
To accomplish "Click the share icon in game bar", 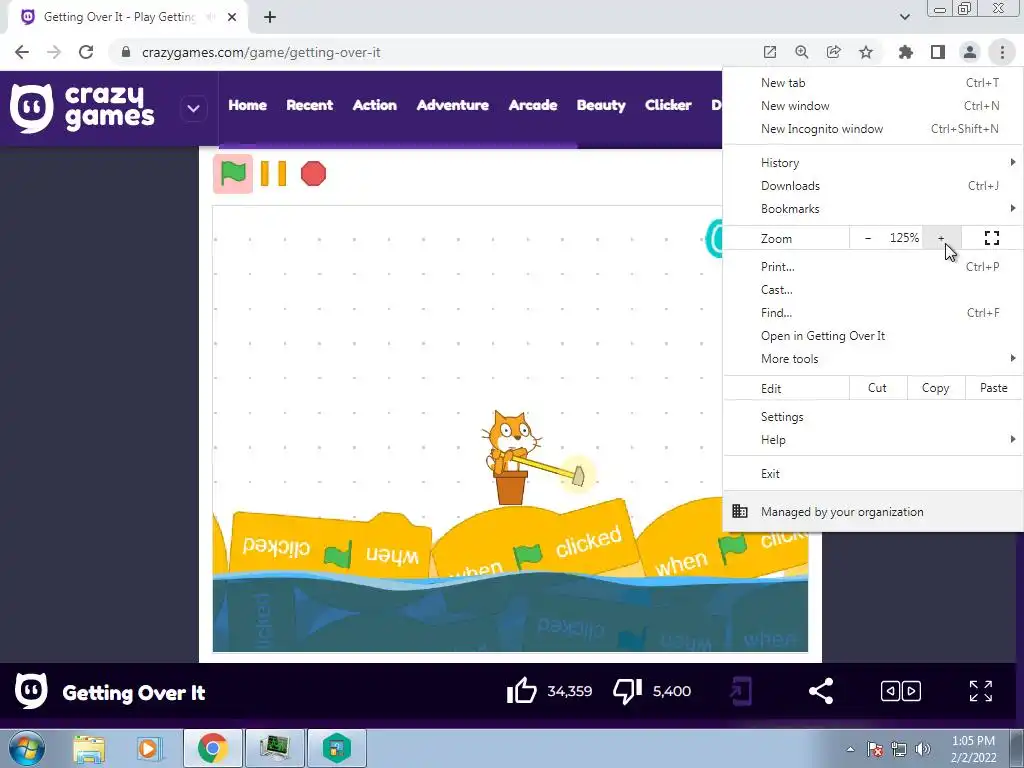I will [x=821, y=691].
